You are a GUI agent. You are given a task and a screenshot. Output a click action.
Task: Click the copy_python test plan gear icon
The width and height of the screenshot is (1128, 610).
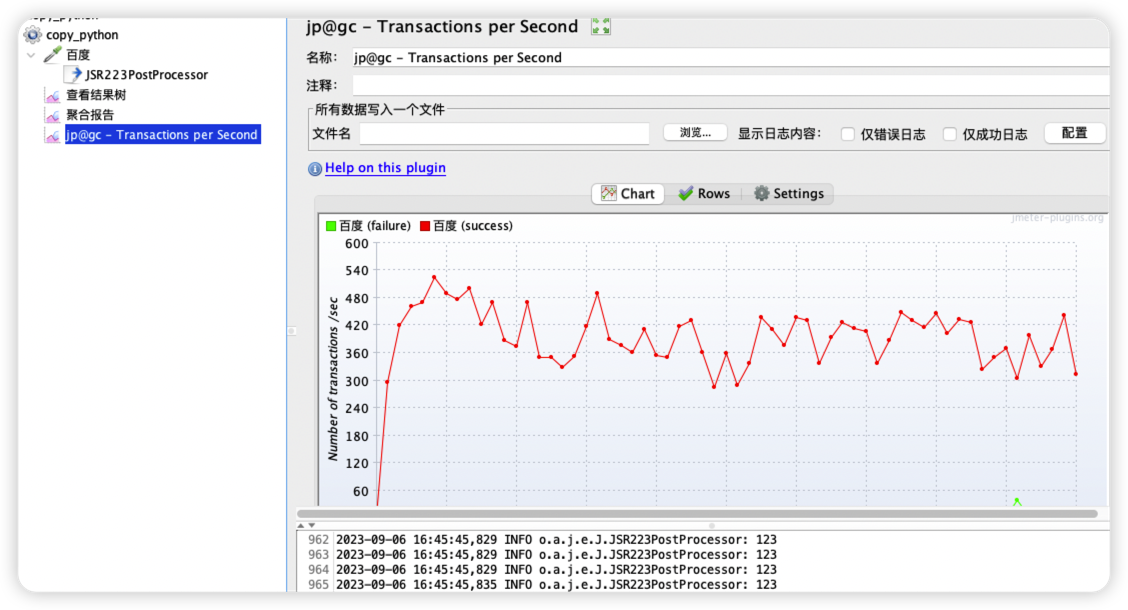(x=31, y=34)
